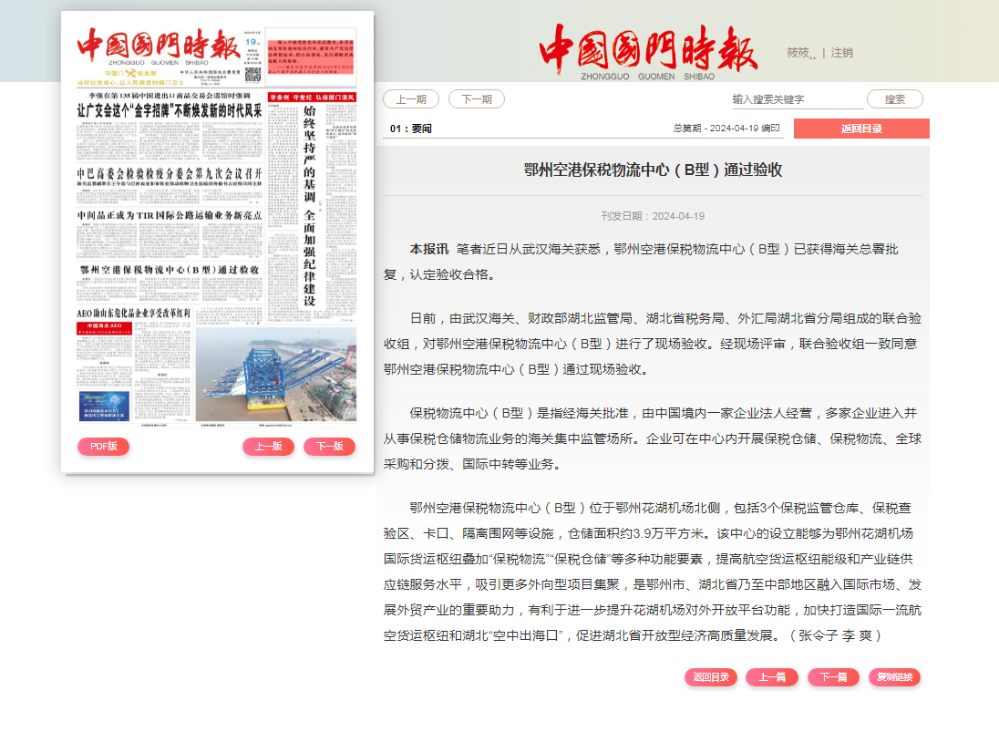This screenshot has width=999, height=732.
Task: Open AEO助山东危化品企业 article on page
Action: (133, 313)
